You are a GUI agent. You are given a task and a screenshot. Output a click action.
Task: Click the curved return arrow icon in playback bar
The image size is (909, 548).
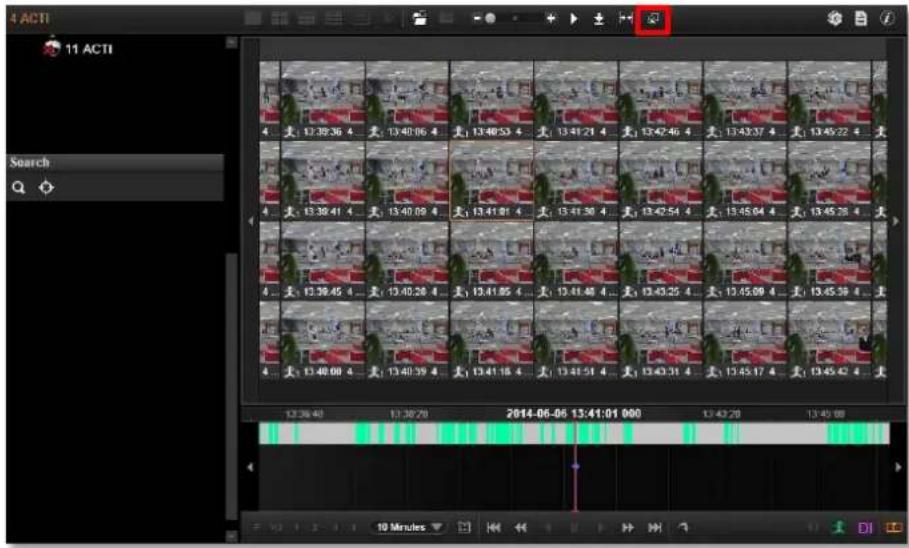point(683,527)
